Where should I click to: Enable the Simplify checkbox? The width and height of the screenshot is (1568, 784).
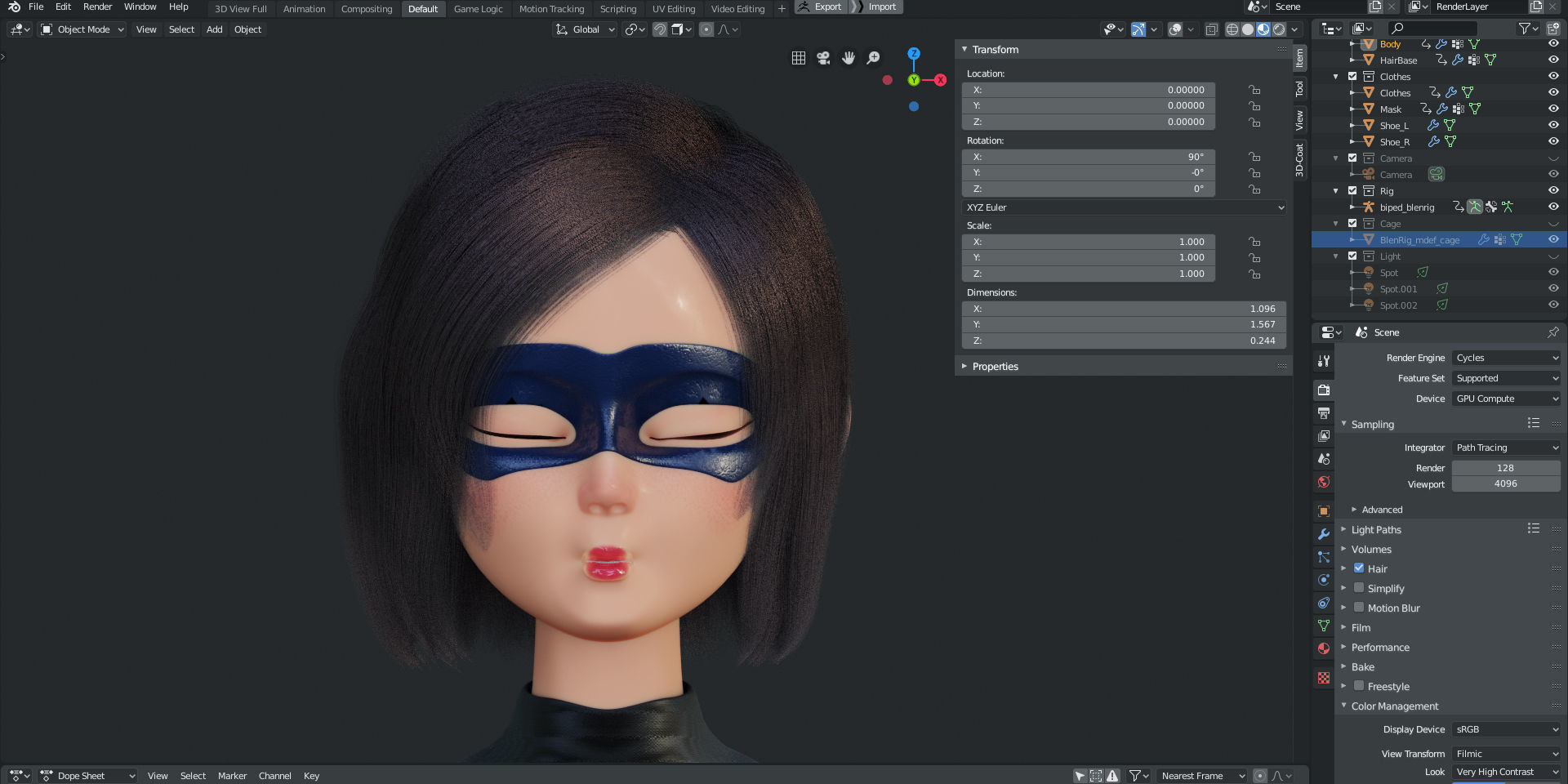pos(1359,588)
